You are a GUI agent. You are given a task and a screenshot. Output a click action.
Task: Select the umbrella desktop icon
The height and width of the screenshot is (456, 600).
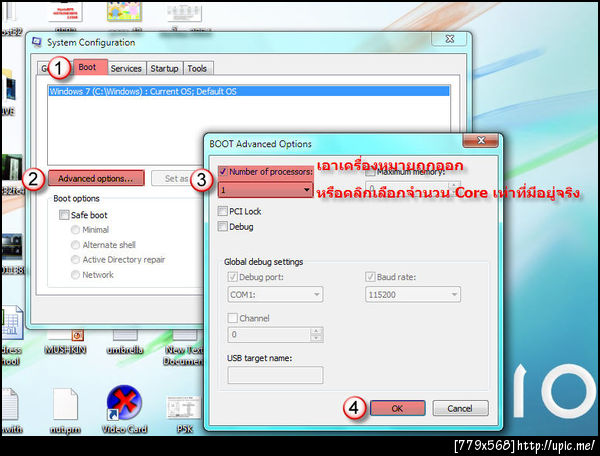click(x=125, y=343)
